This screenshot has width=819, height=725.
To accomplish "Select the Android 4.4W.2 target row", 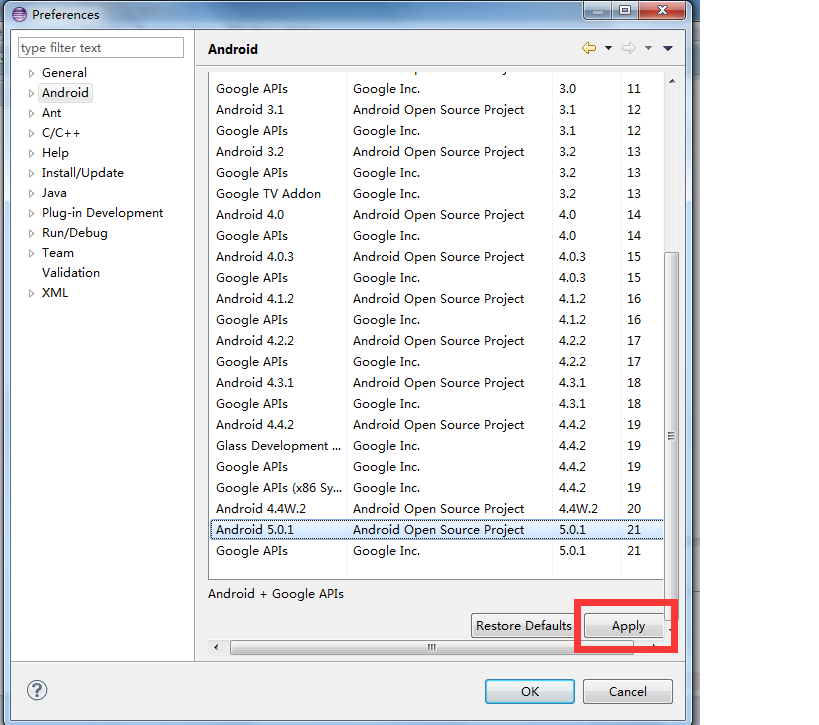I will [436, 509].
